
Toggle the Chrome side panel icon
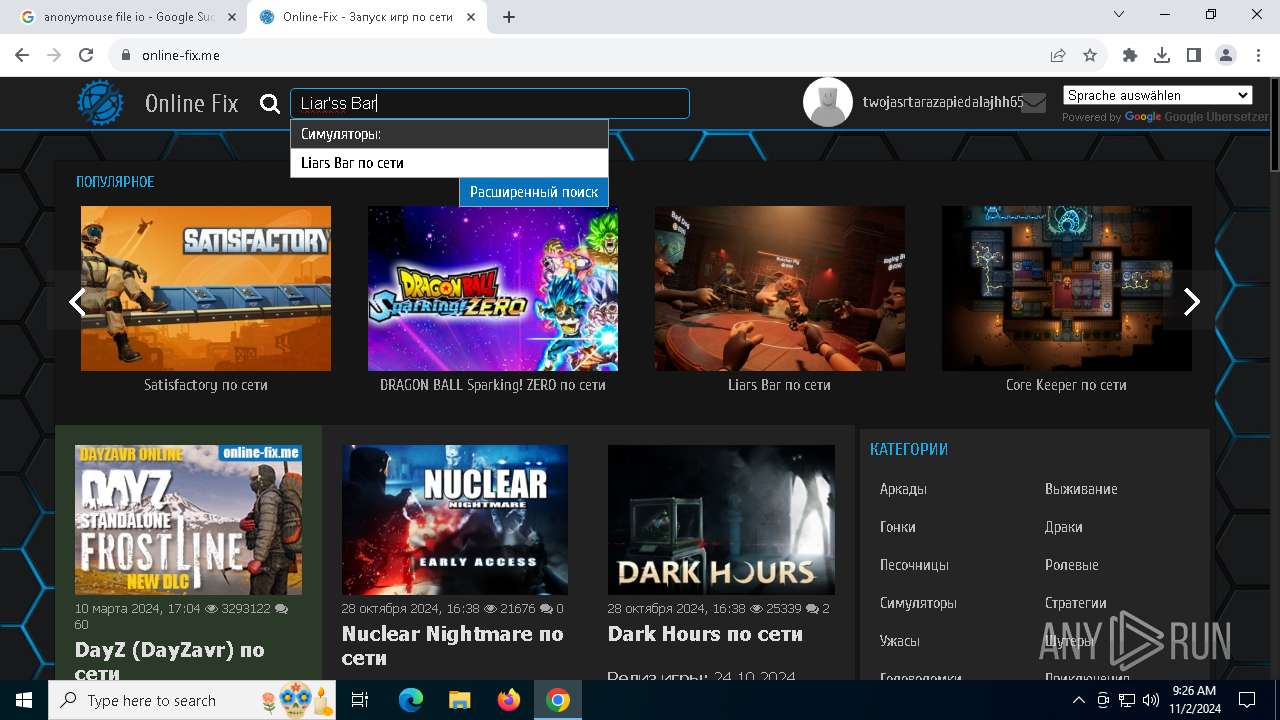click(1194, 56)
